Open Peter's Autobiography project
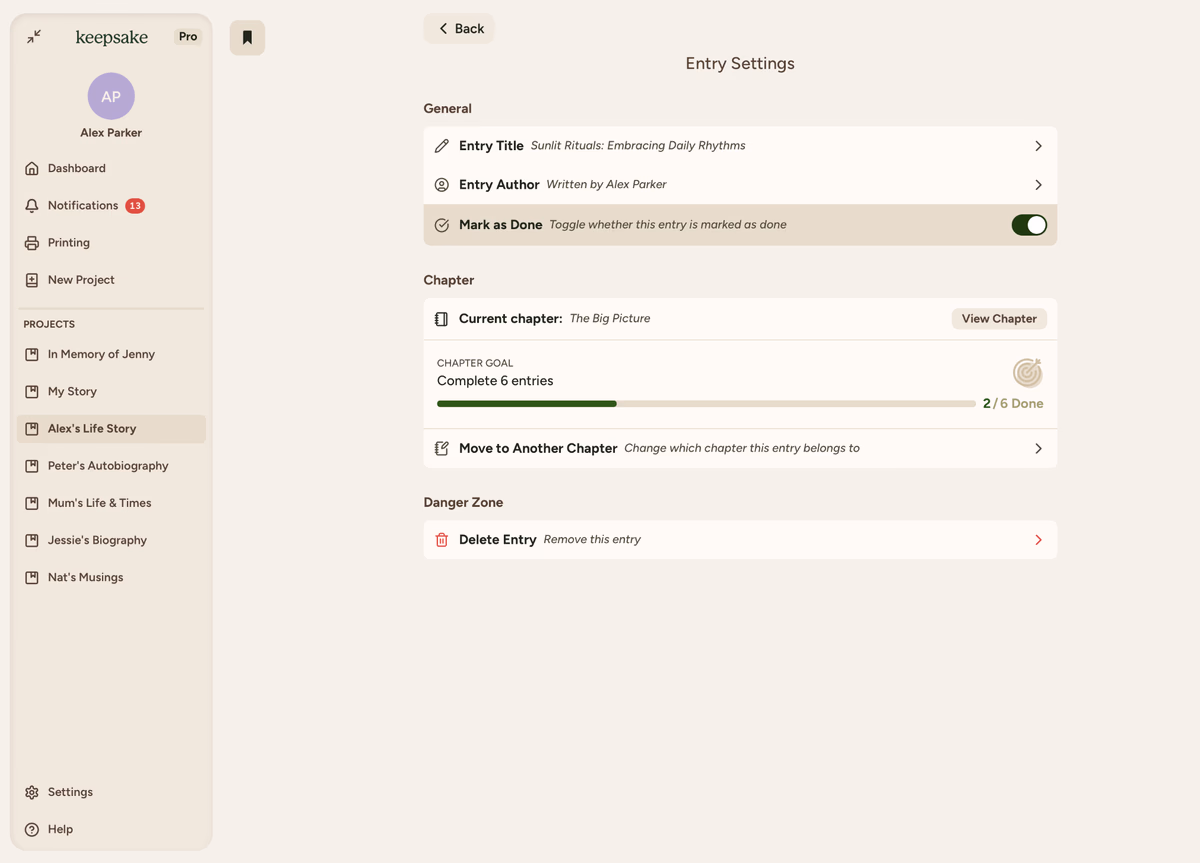 108,466
